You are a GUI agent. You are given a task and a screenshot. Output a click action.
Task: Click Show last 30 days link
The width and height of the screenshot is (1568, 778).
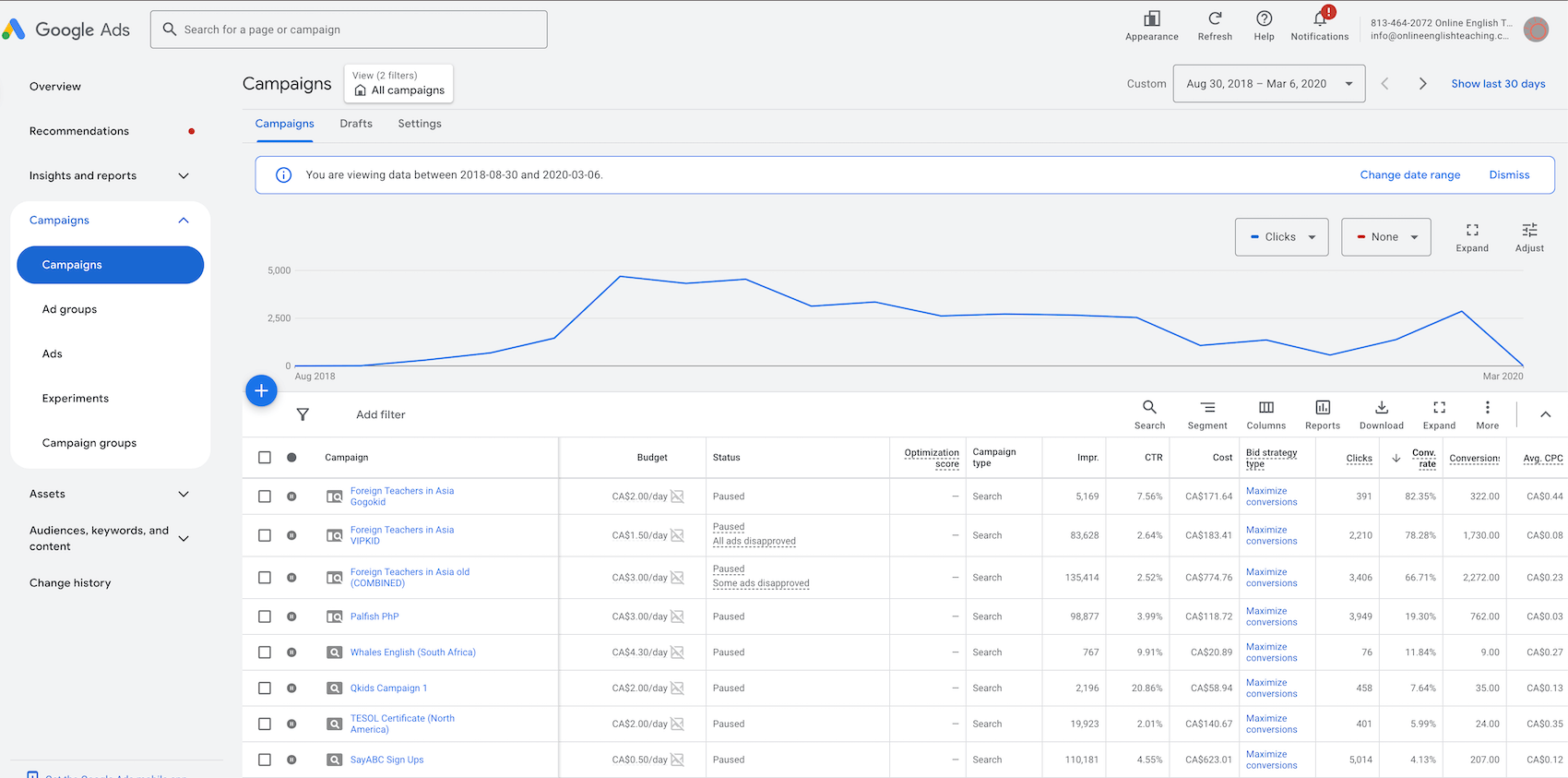[1498, 84]
